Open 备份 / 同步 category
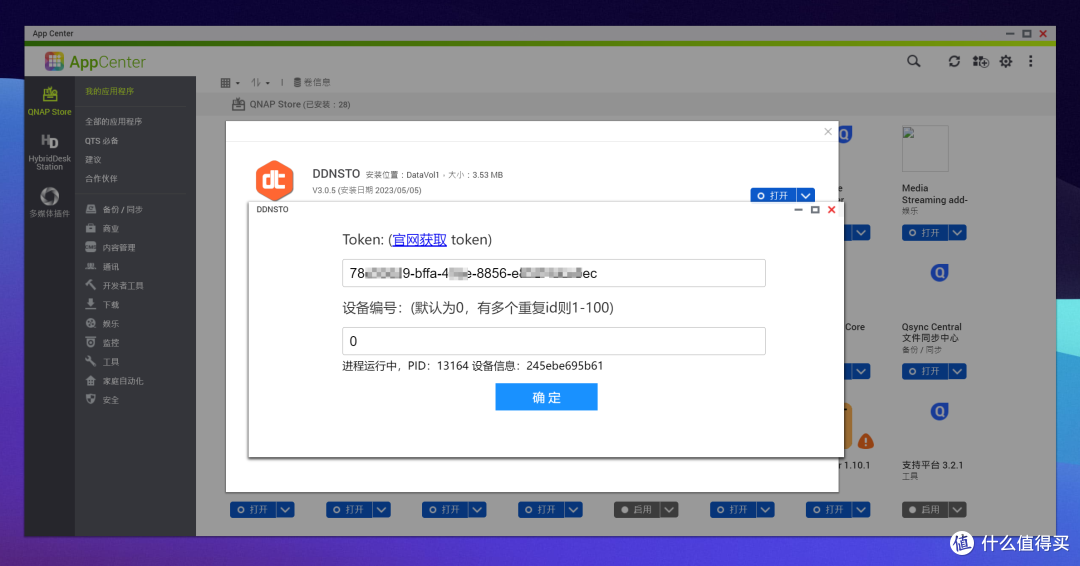Screen dimensions: 1080x566 click(114, 209)
